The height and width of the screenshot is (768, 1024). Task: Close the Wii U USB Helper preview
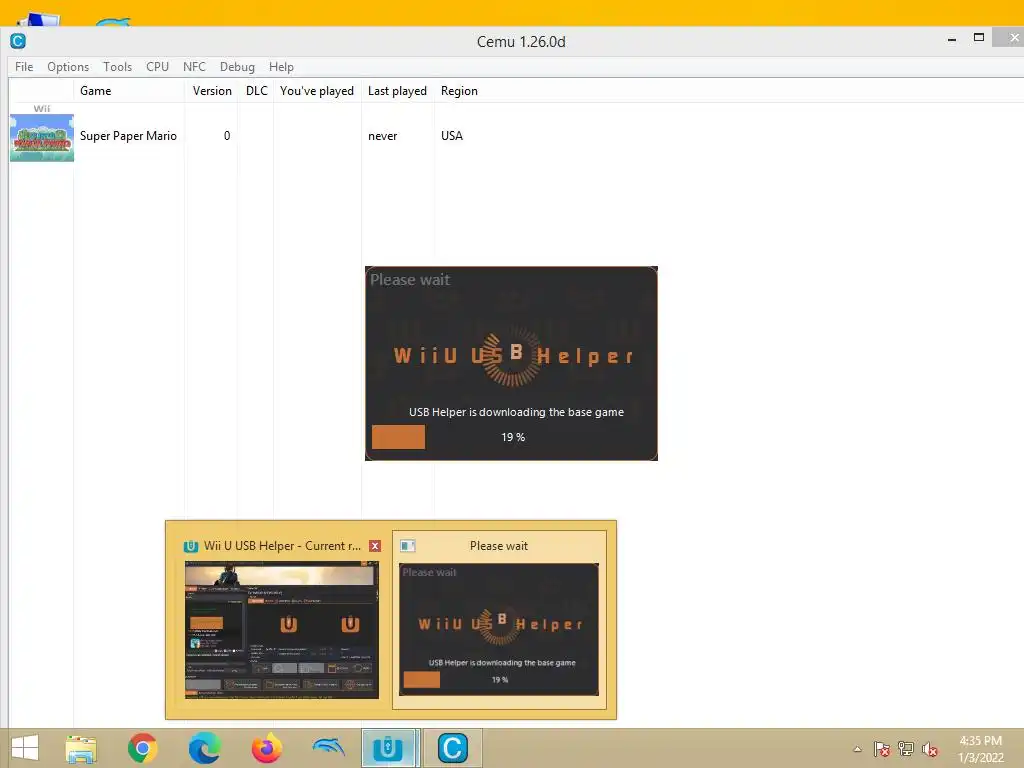[x=375, y=546]
